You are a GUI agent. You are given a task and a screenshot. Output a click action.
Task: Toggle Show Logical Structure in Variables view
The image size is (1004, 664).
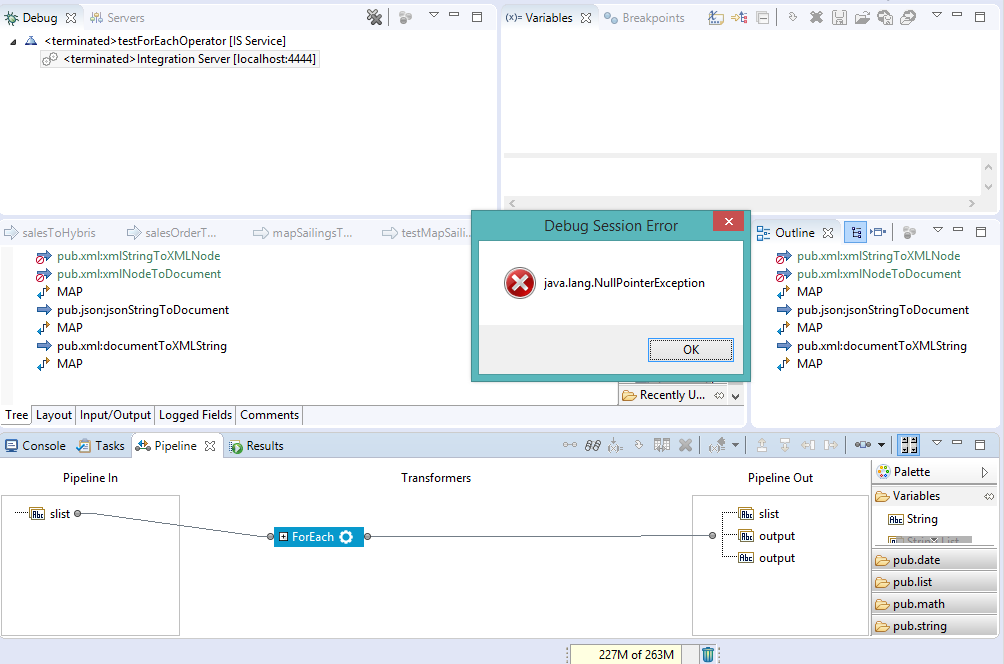[739, 18]
